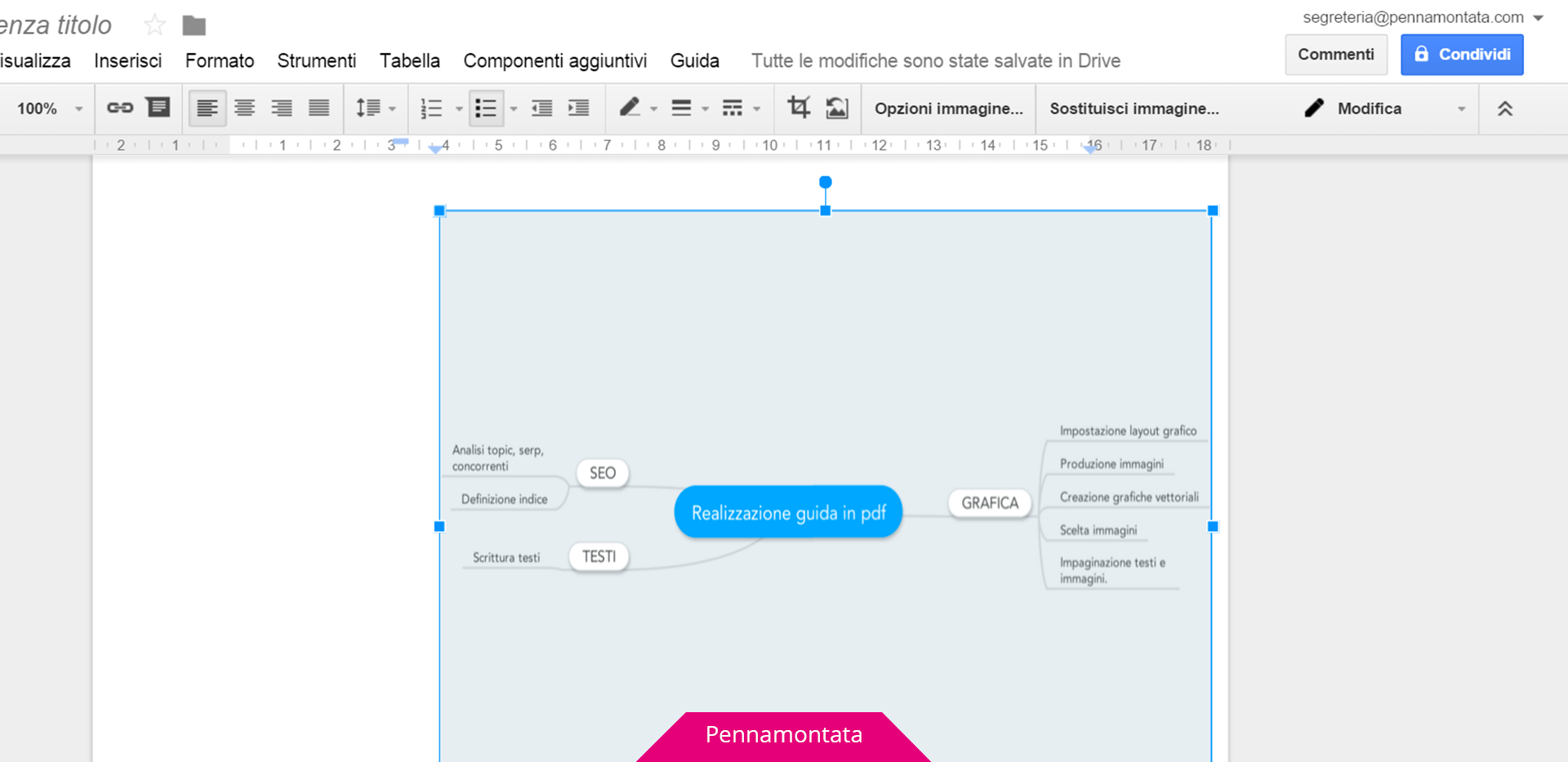Click the decrease indent icon
Viewport: 1568px width, 762px height.
(x=541, y=108)
